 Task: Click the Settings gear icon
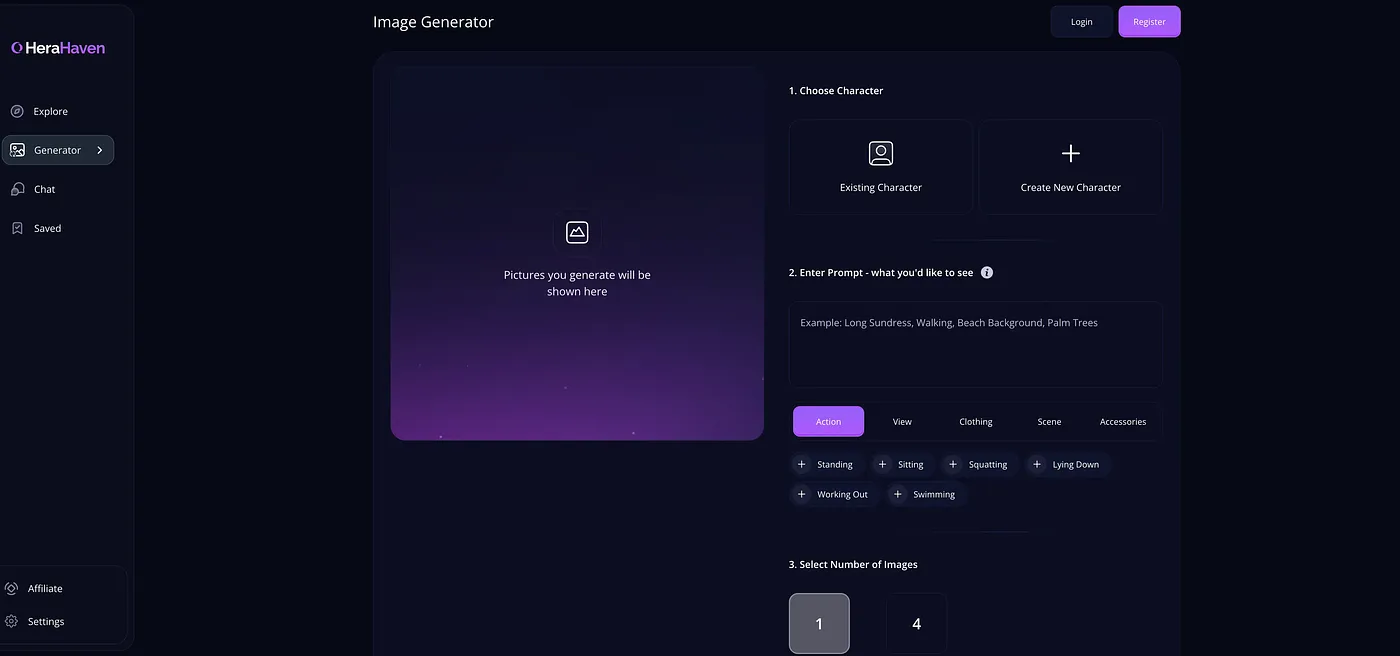tap(12, 621)
